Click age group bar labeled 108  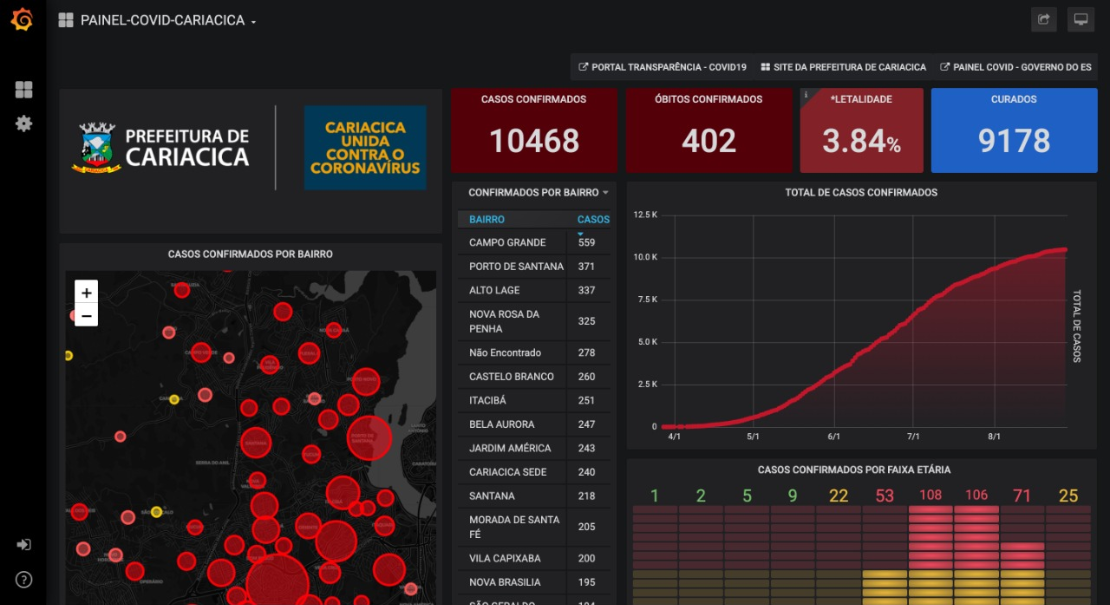point(930,555)
